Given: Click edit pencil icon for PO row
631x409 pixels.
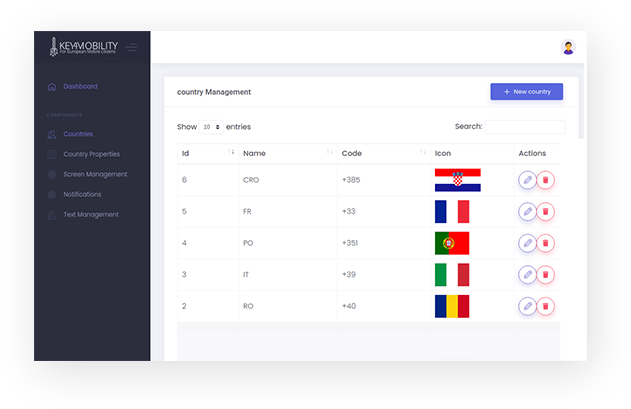Looking at the screenshot, I should tap(527, 243).
